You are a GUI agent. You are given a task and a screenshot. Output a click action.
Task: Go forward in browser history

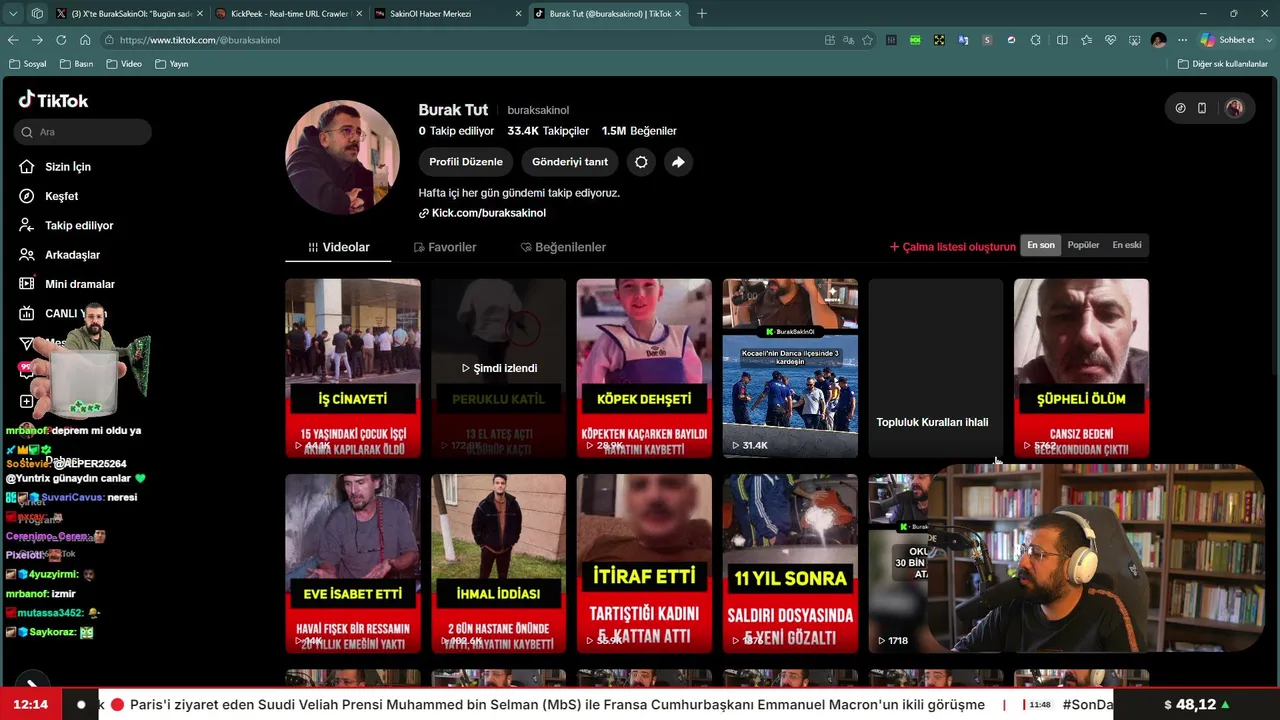(x=37, y=40)
